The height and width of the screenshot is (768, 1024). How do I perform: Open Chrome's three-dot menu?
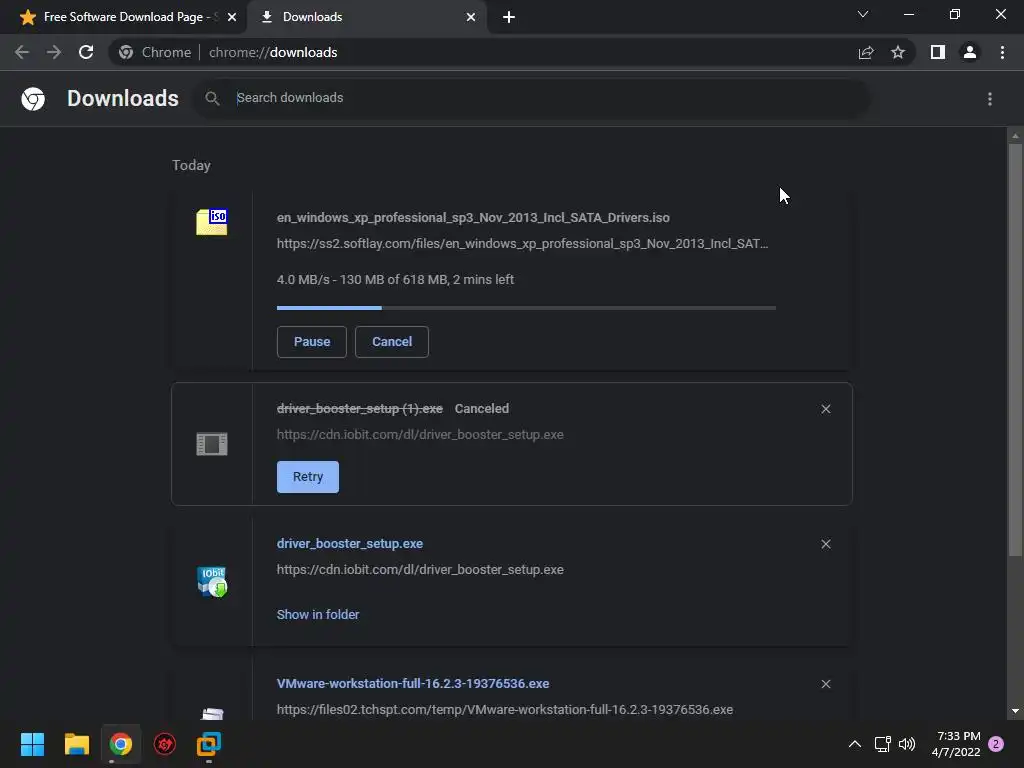click(1002, 52)
